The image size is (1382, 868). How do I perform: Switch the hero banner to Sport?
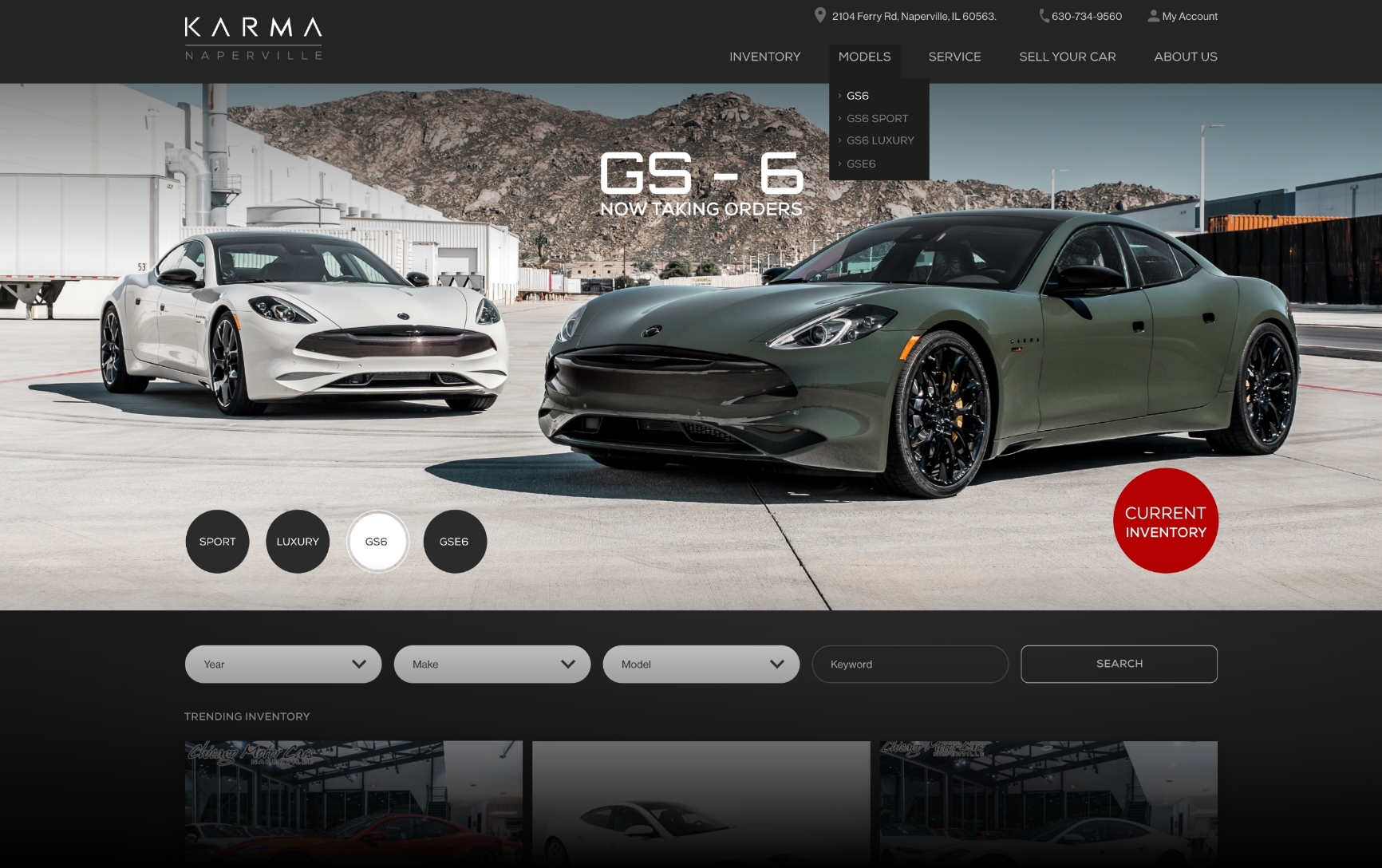point(217,542)
